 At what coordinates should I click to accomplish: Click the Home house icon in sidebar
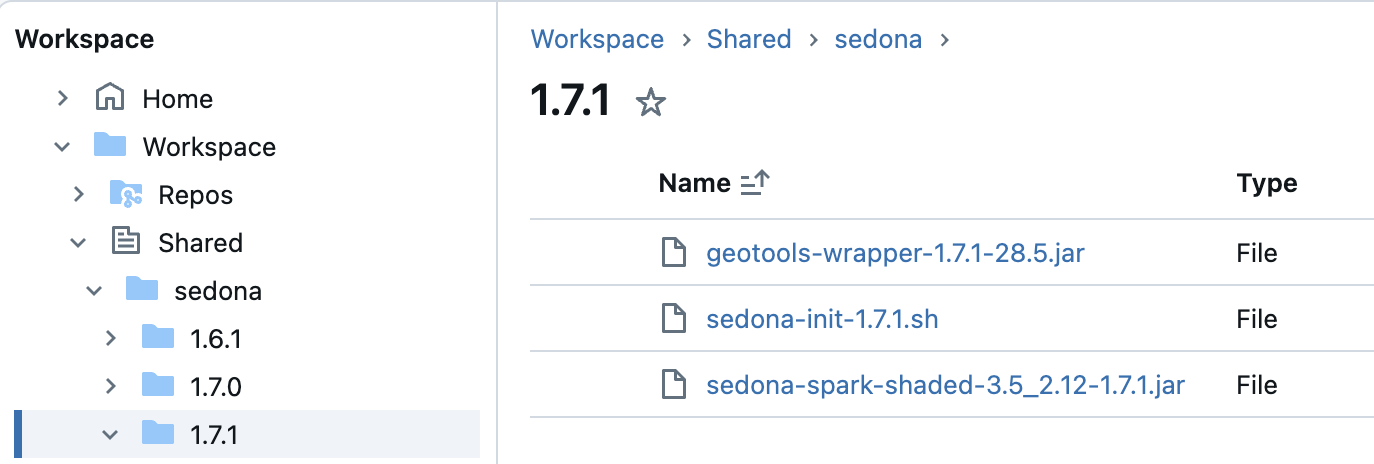click(x=109, y=98)
